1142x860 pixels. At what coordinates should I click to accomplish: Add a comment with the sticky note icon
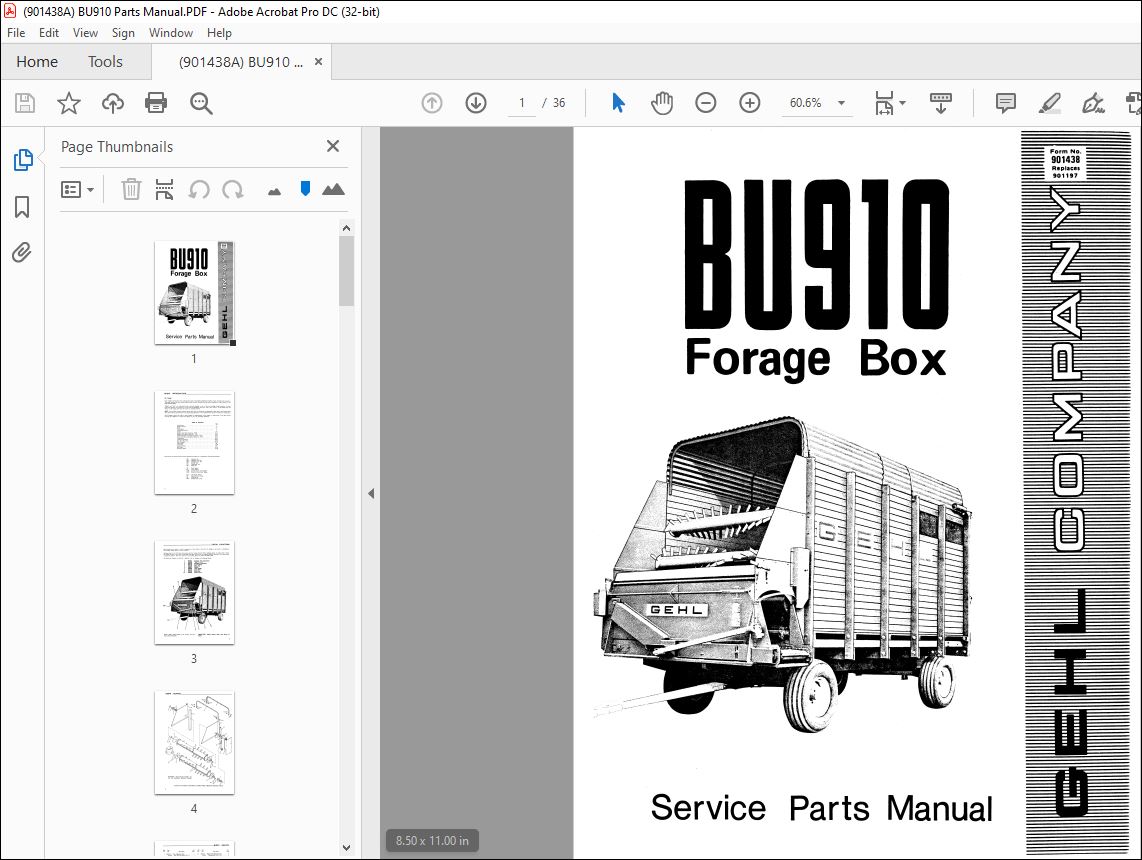click(x=1005, y=103)
